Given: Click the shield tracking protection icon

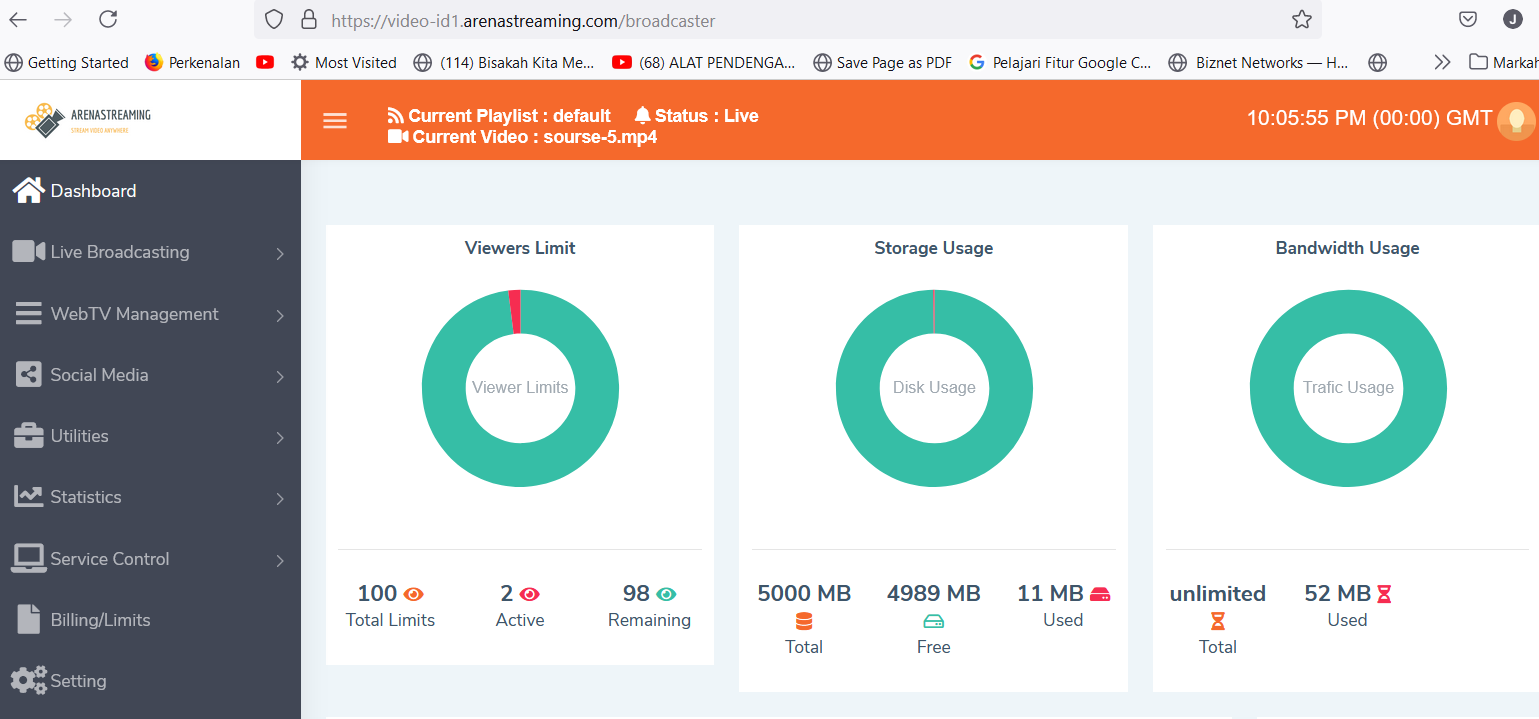Looking at the screenshot, I should click(274, 19).
